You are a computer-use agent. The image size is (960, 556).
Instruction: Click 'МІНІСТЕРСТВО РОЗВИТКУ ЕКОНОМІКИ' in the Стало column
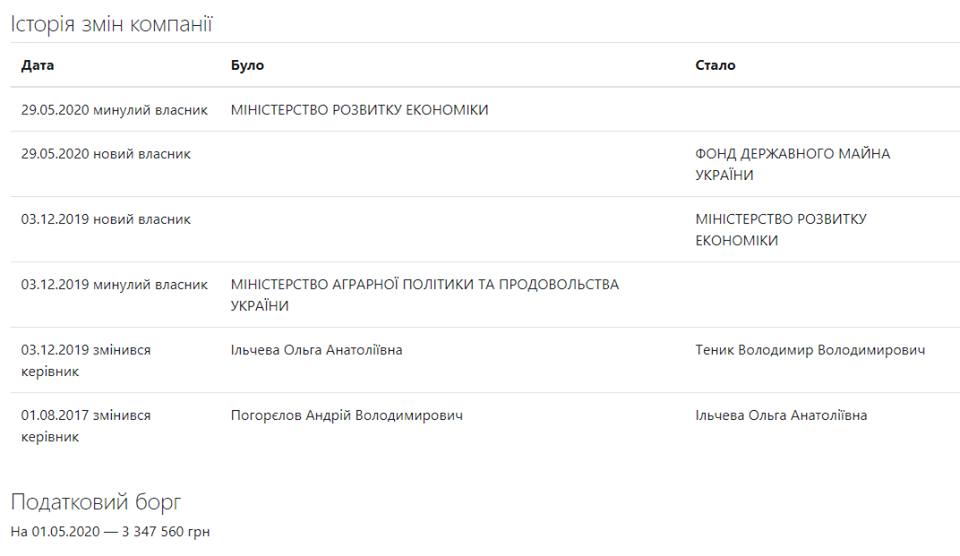[780, 229]
